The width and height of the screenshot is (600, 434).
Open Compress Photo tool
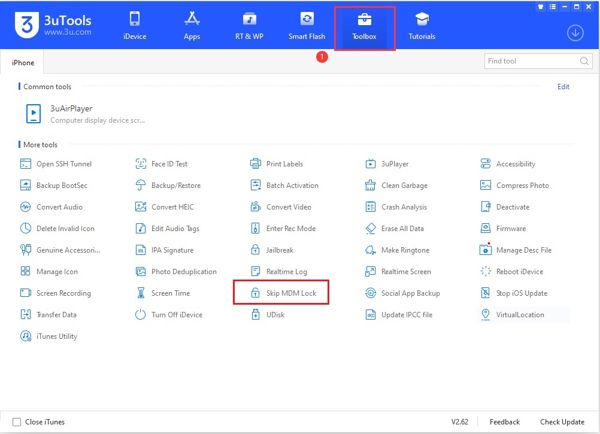click(x=514, y=185)
